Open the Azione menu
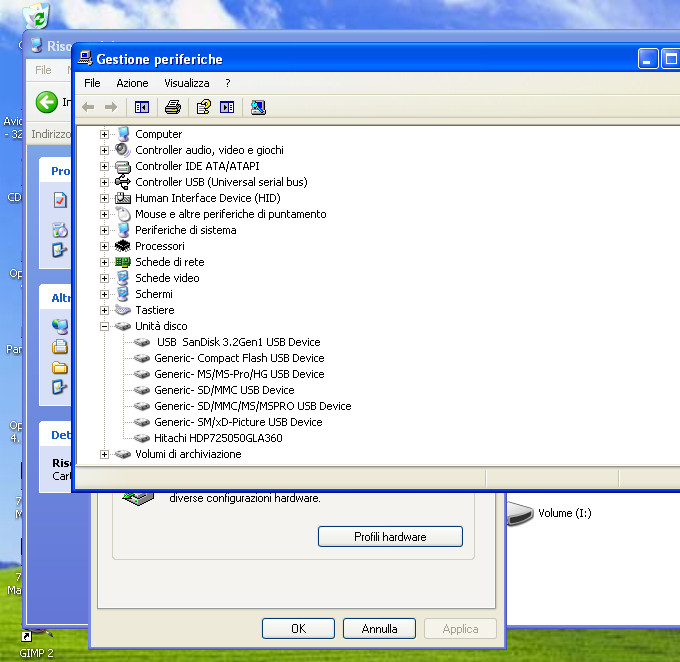This screenshot has width=680, height=662. coord(132,83)
